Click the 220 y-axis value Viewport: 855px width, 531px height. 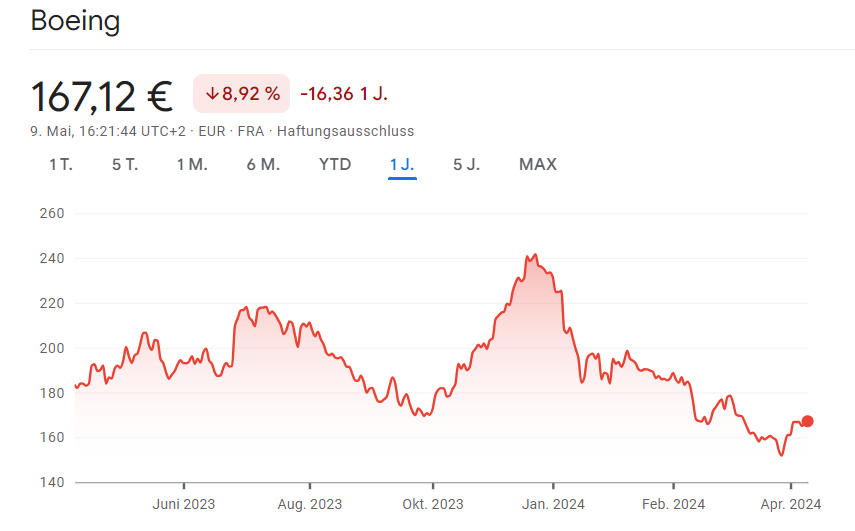[x=52, y=303]
